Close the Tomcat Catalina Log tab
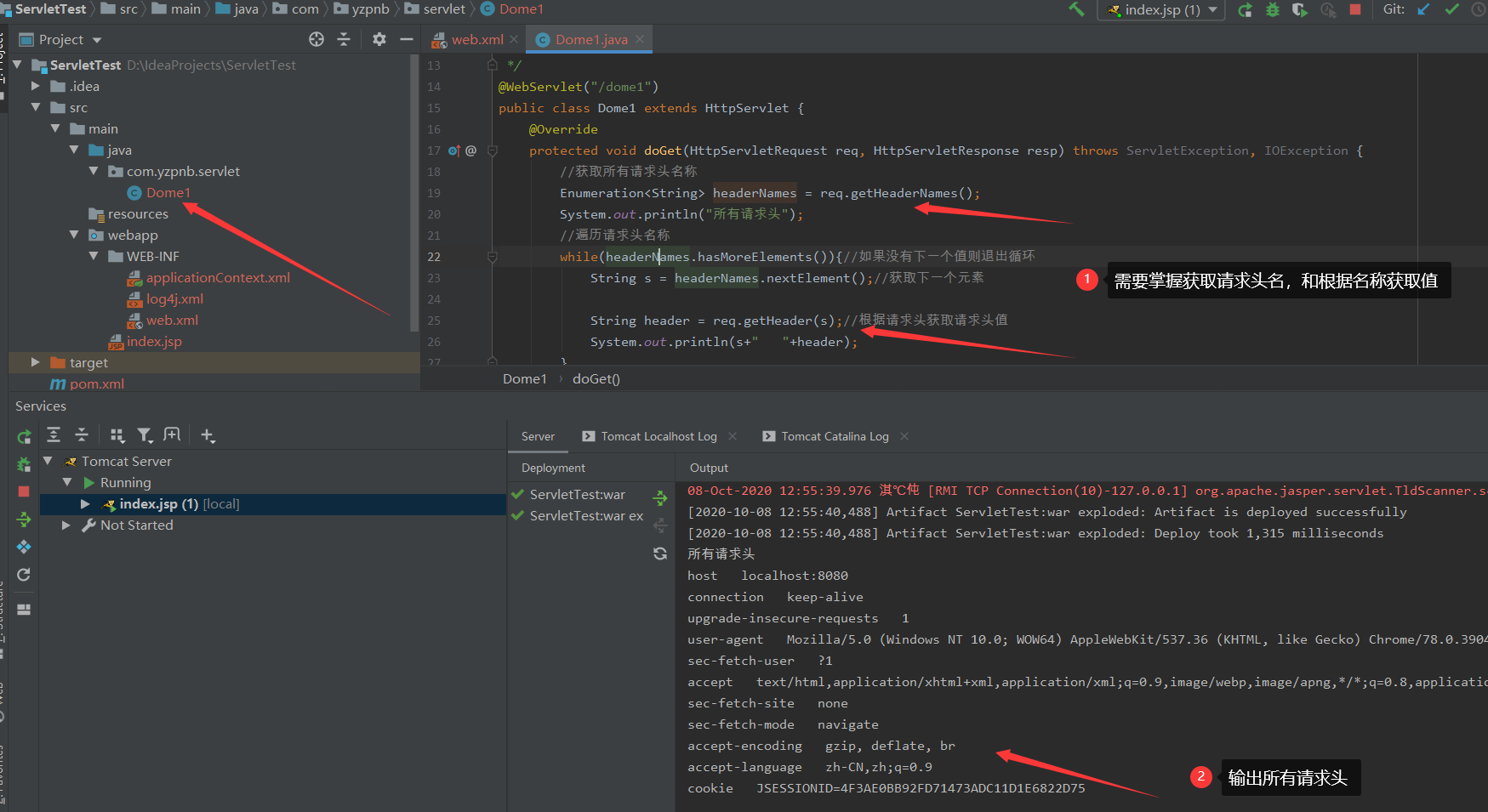Viewport: 1488px width, 812px height. (x=904, y=436)
